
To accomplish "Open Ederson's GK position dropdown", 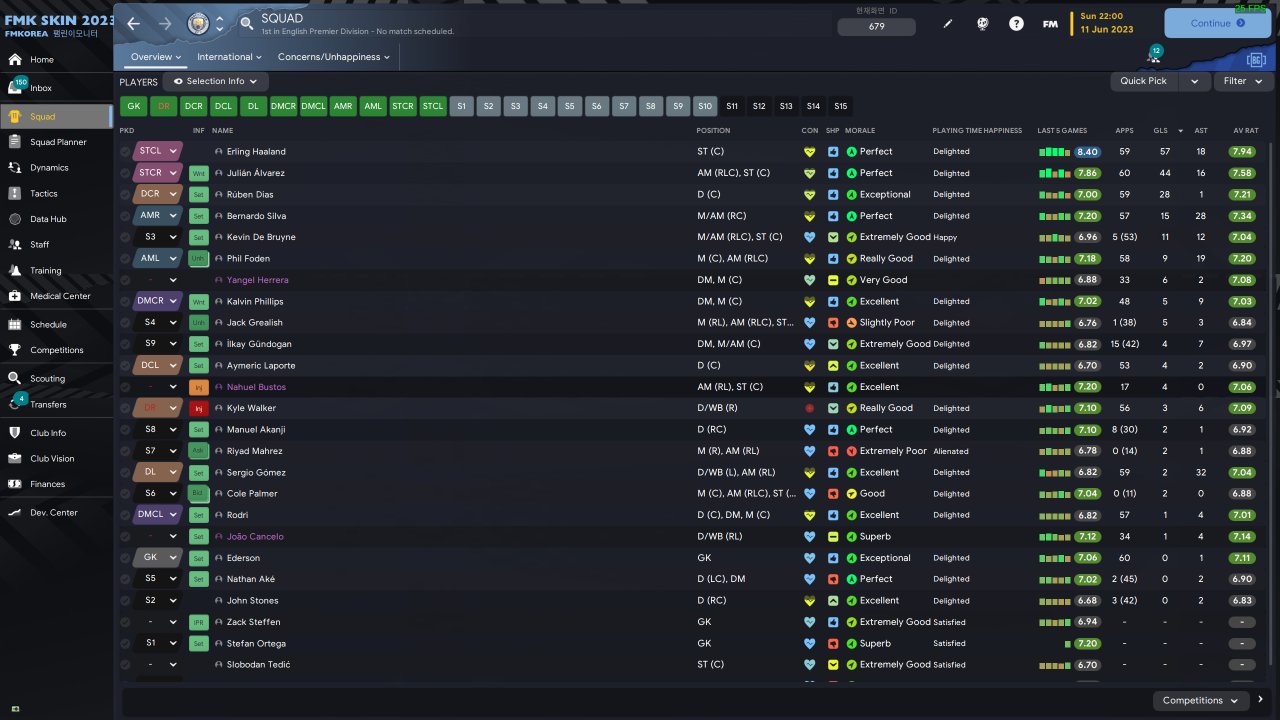I will [157, 558].
